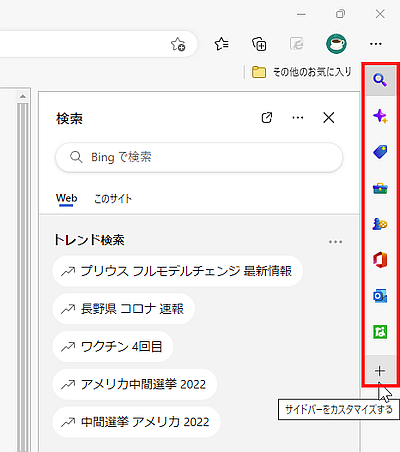
Task: Search trend 長野県 コロナ 速報
Action: click(123, 309)
